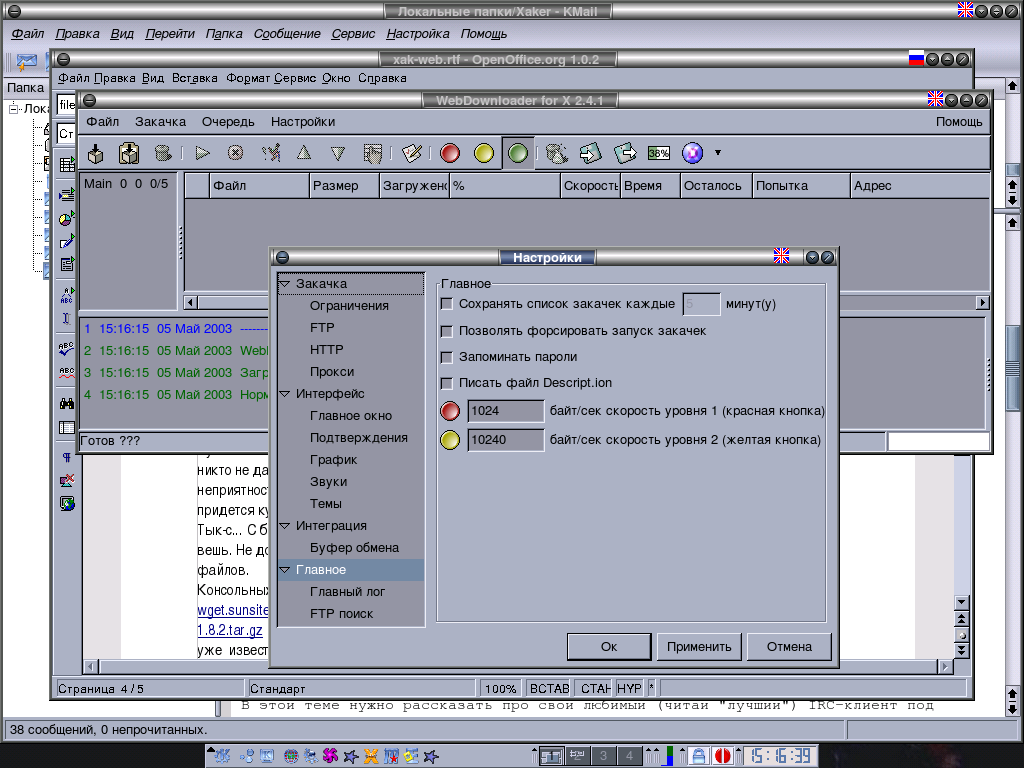Click the Адрес column header
Screen dimensions: 1024x768
coord(920,185)
